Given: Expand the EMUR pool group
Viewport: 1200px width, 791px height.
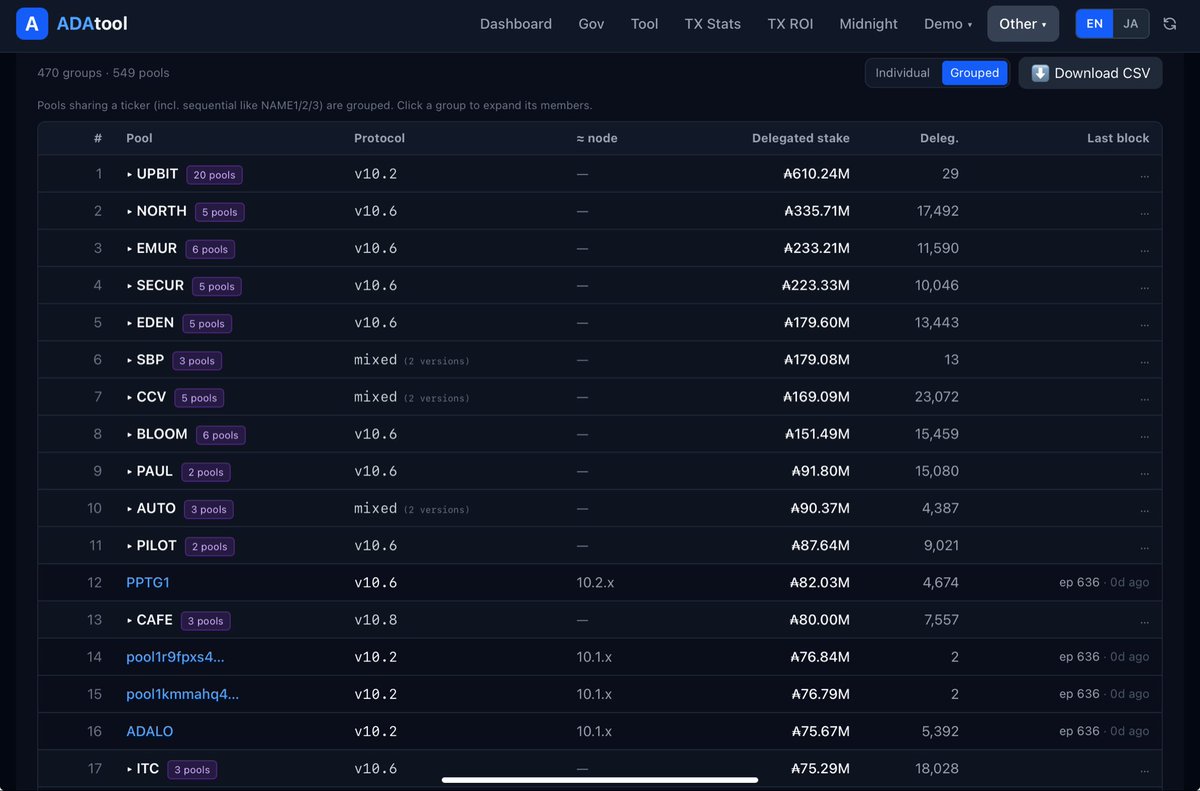Looking at the screenshot, I should click(x=152, y=248).
